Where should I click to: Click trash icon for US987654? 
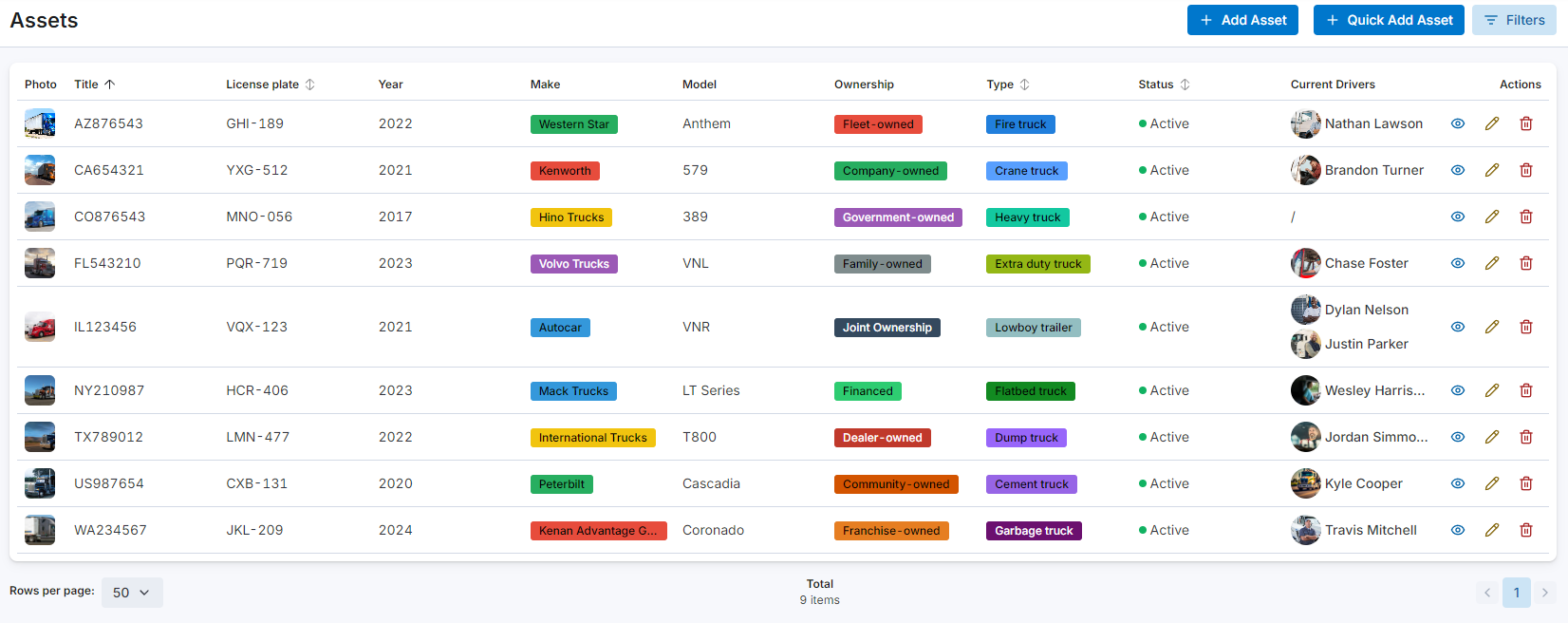tap(1526, 483)
